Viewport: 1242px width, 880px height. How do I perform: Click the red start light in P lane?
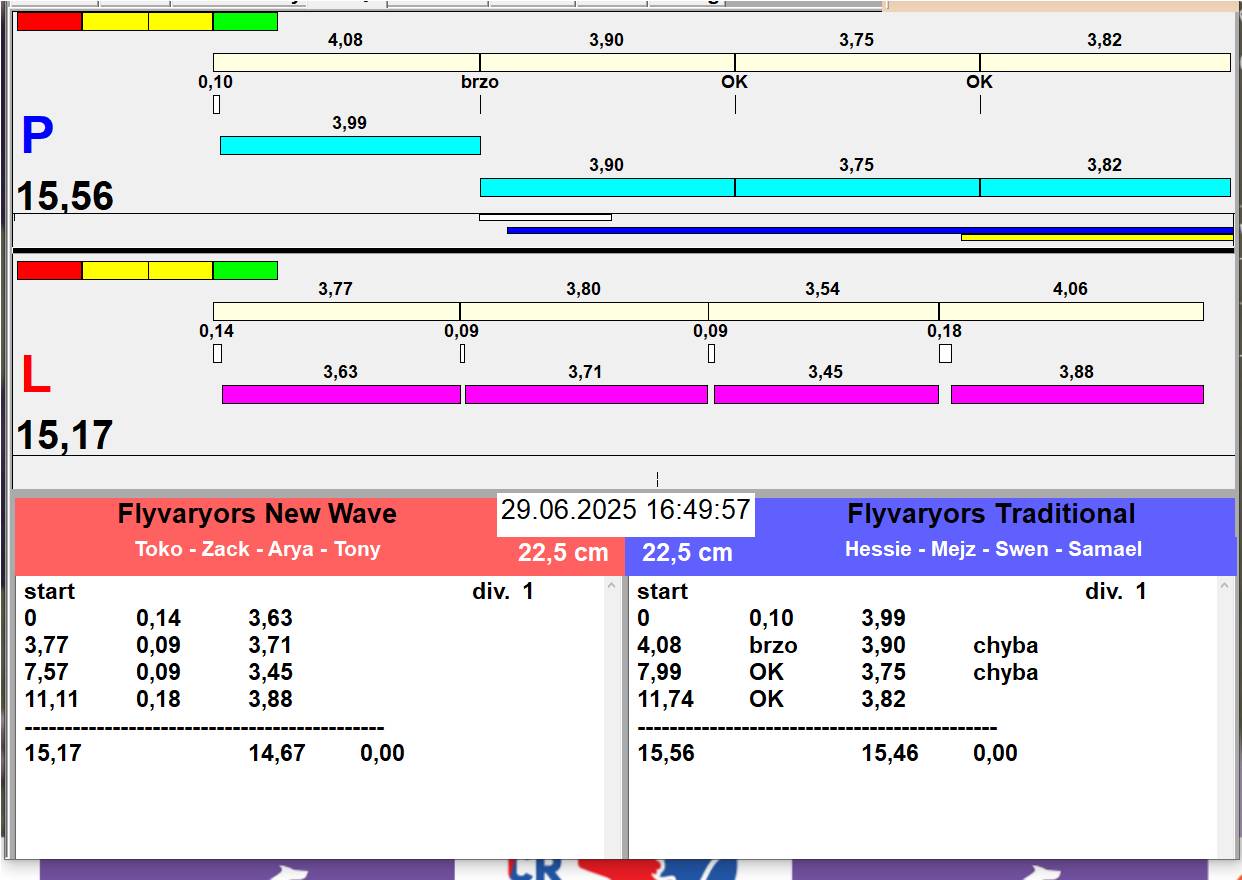click(x=49, y=22)
